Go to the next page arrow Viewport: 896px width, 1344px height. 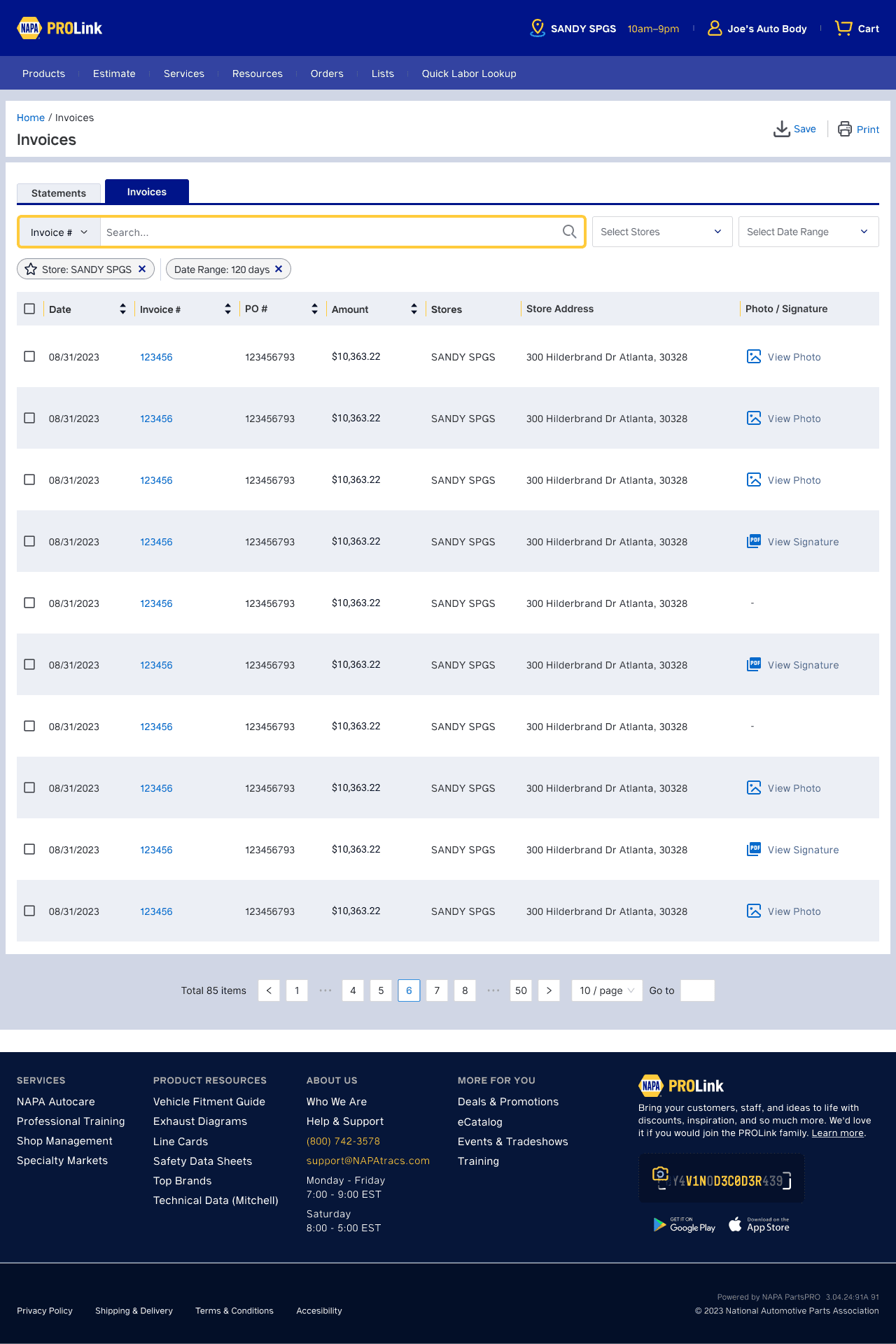click(549, 990)
